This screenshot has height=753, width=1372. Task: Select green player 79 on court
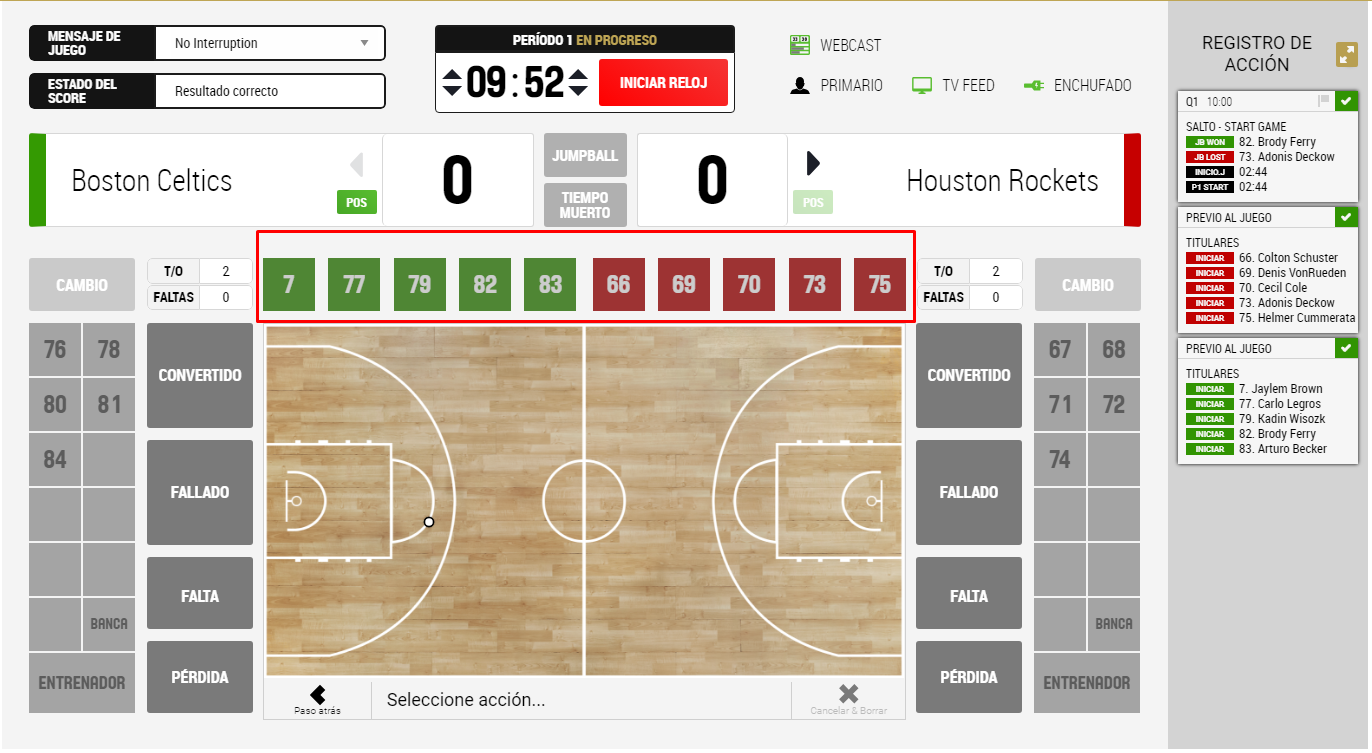click(x=420, y=284)
